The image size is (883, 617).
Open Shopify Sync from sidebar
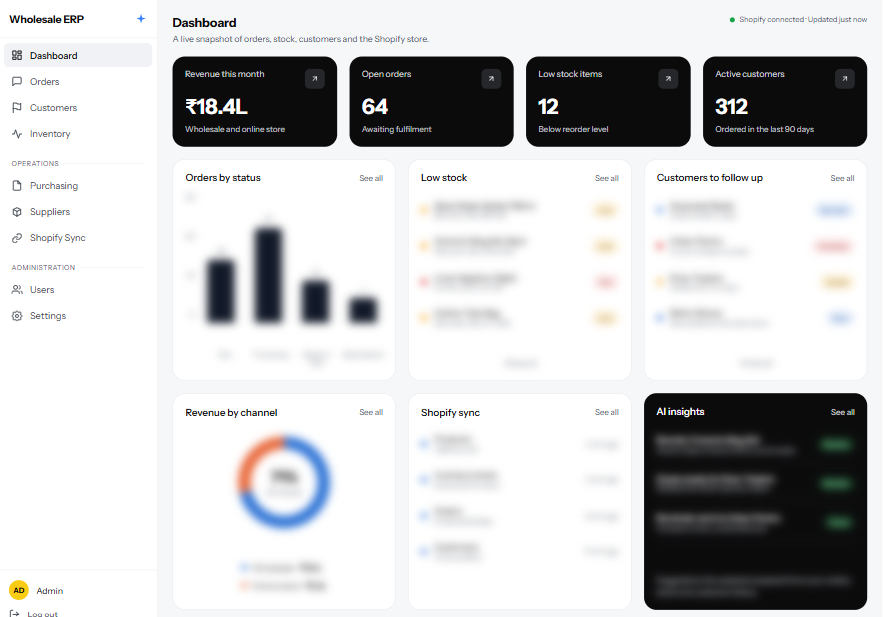pos(78,238)
